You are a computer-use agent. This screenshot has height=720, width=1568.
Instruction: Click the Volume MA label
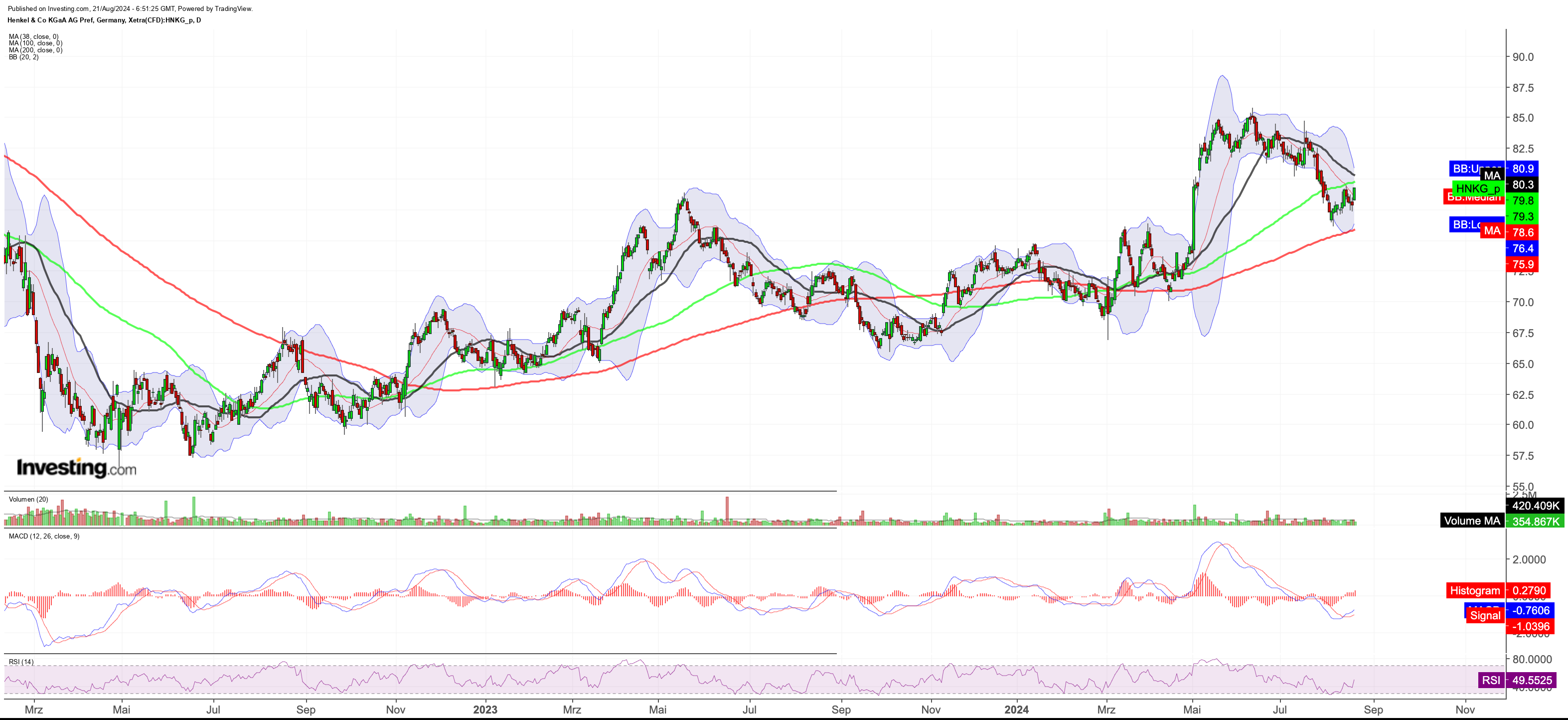[x=1472, y=521]
